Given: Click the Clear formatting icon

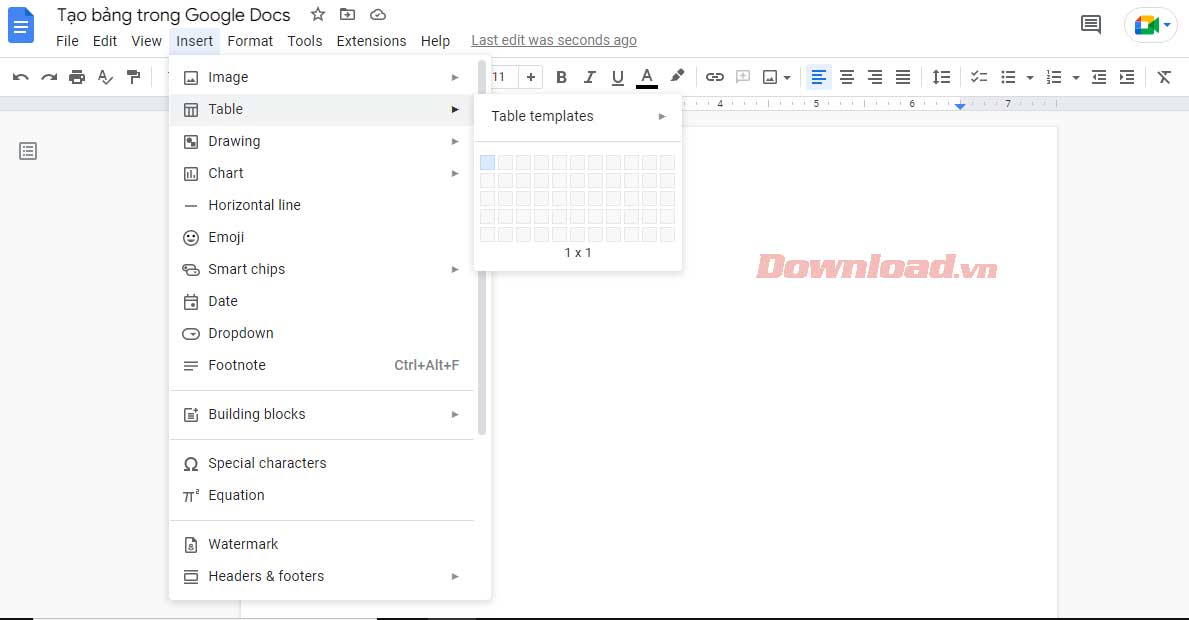Looking at the screenshot, I should click(x=1163, y=76).
